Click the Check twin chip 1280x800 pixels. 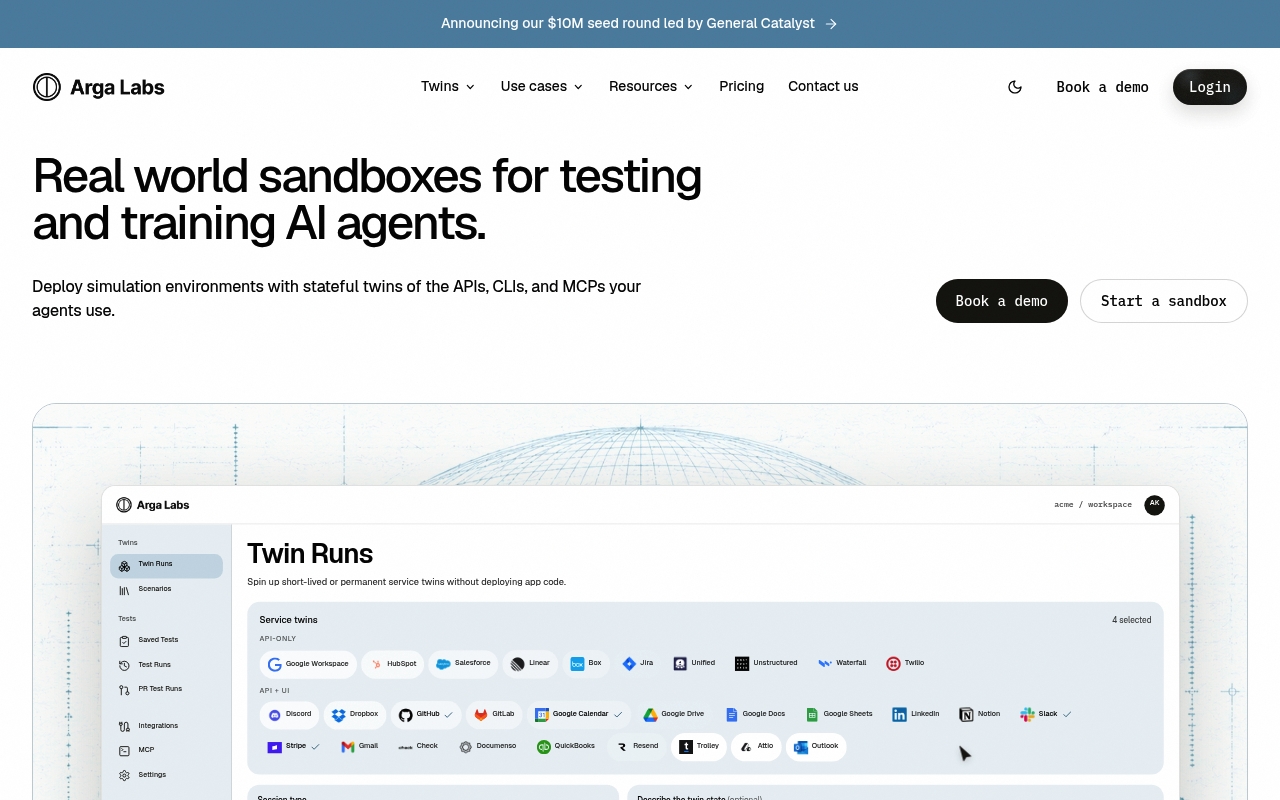click(x=418, y=747)
